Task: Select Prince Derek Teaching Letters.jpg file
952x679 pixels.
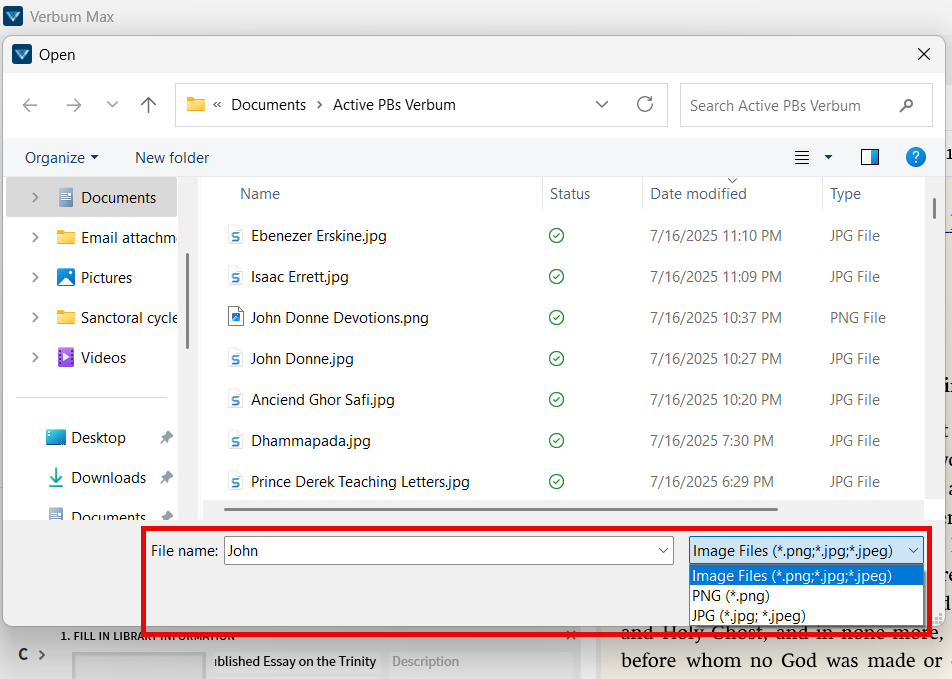Action: (360, 482)
